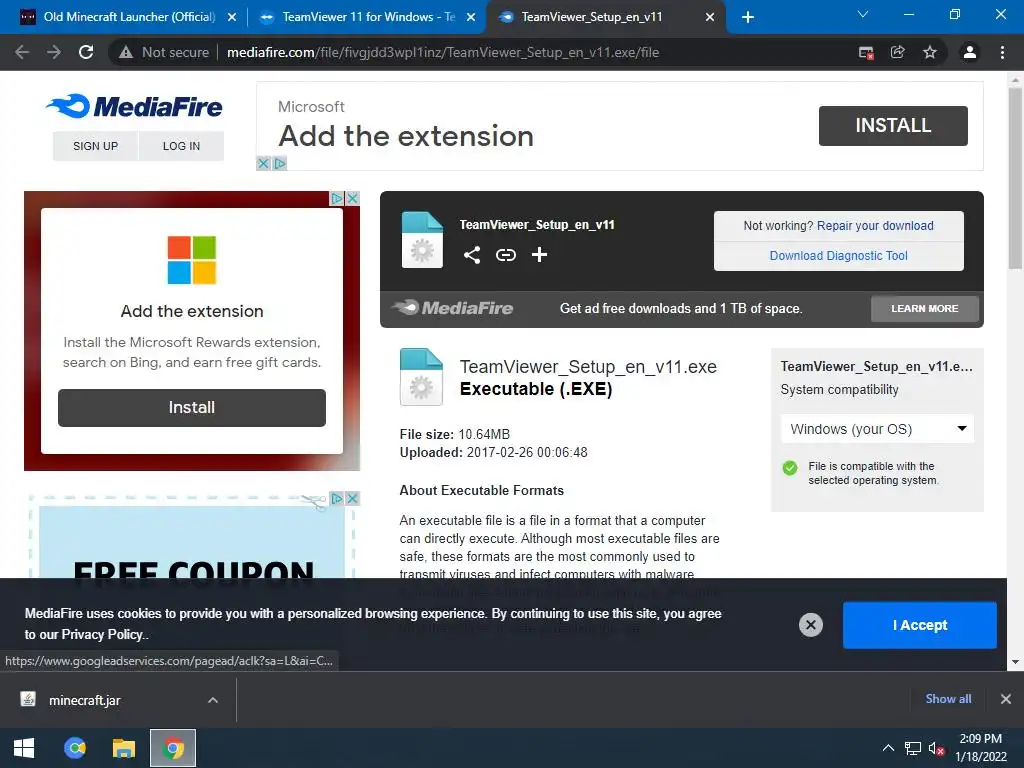The image size is (1024, 768).
Task: Click the Not secure warning icon
Action: point(126,52)
